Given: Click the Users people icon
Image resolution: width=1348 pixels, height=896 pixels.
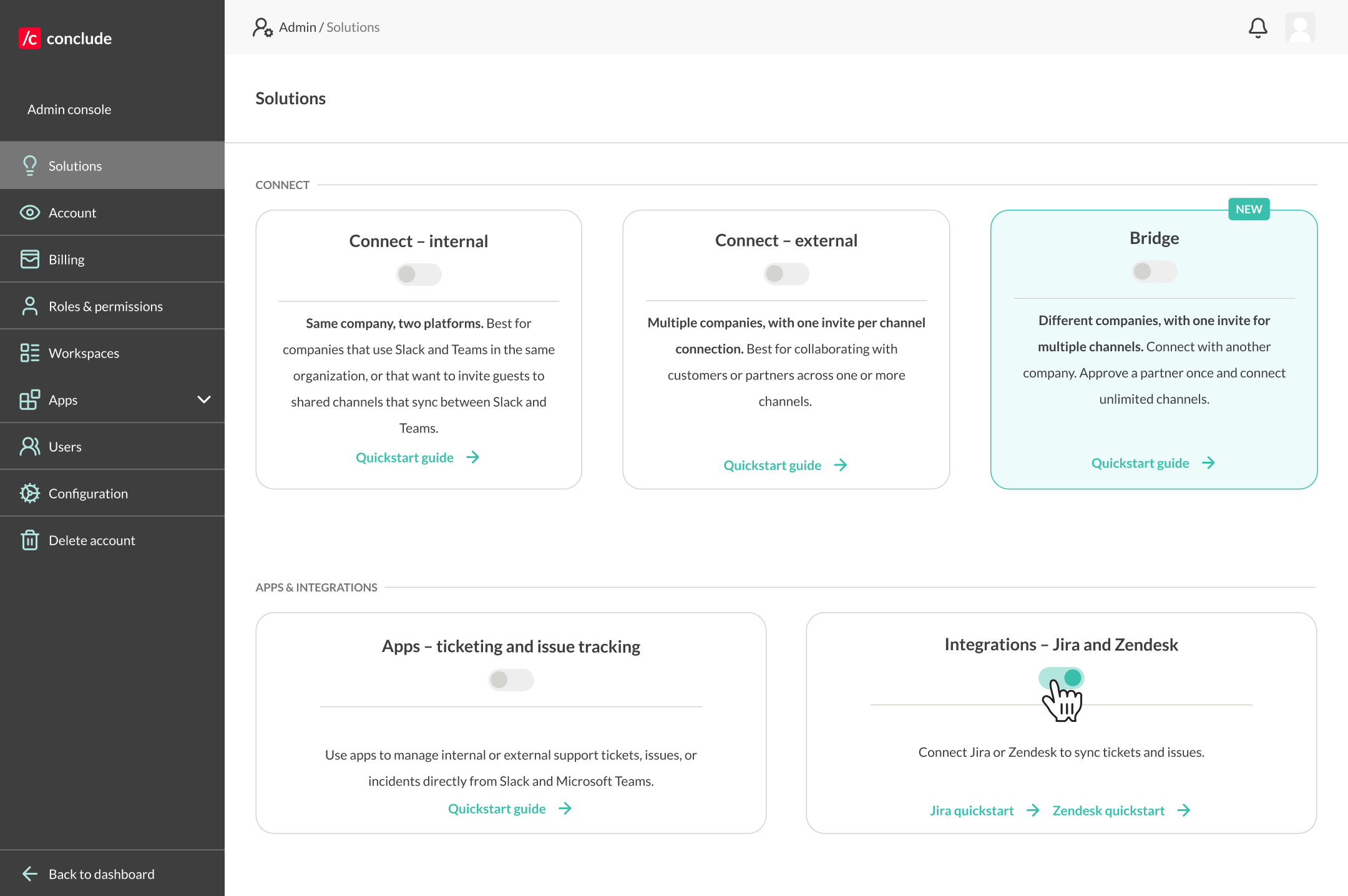Looking at the screenshot, I should click(29, 446).
